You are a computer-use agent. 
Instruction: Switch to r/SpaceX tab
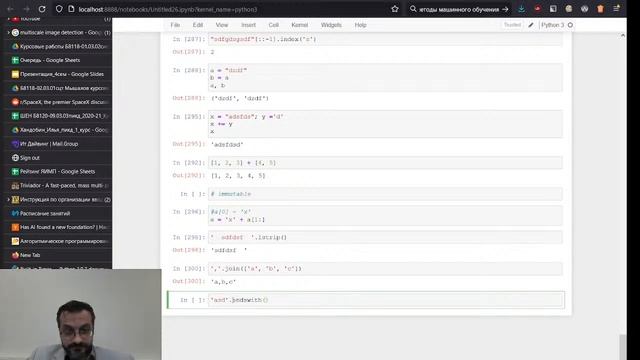(60, 102)
